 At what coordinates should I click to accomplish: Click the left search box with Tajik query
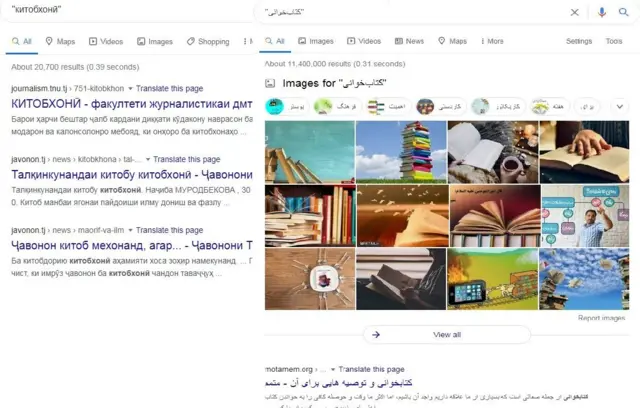tap(127, 10)
